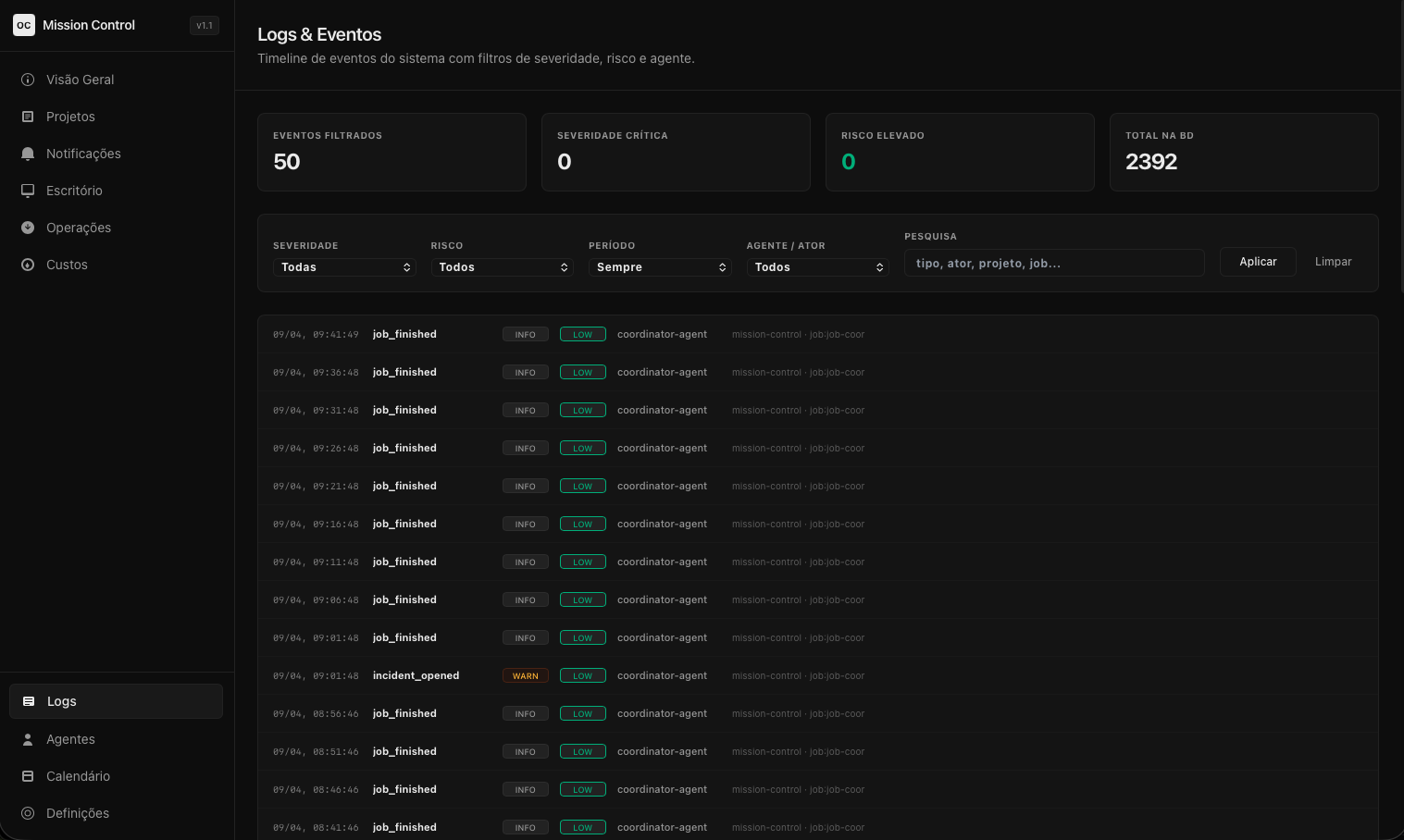Click the Notificações bell icon
The image size is (1404, 840).
(28, 154)
